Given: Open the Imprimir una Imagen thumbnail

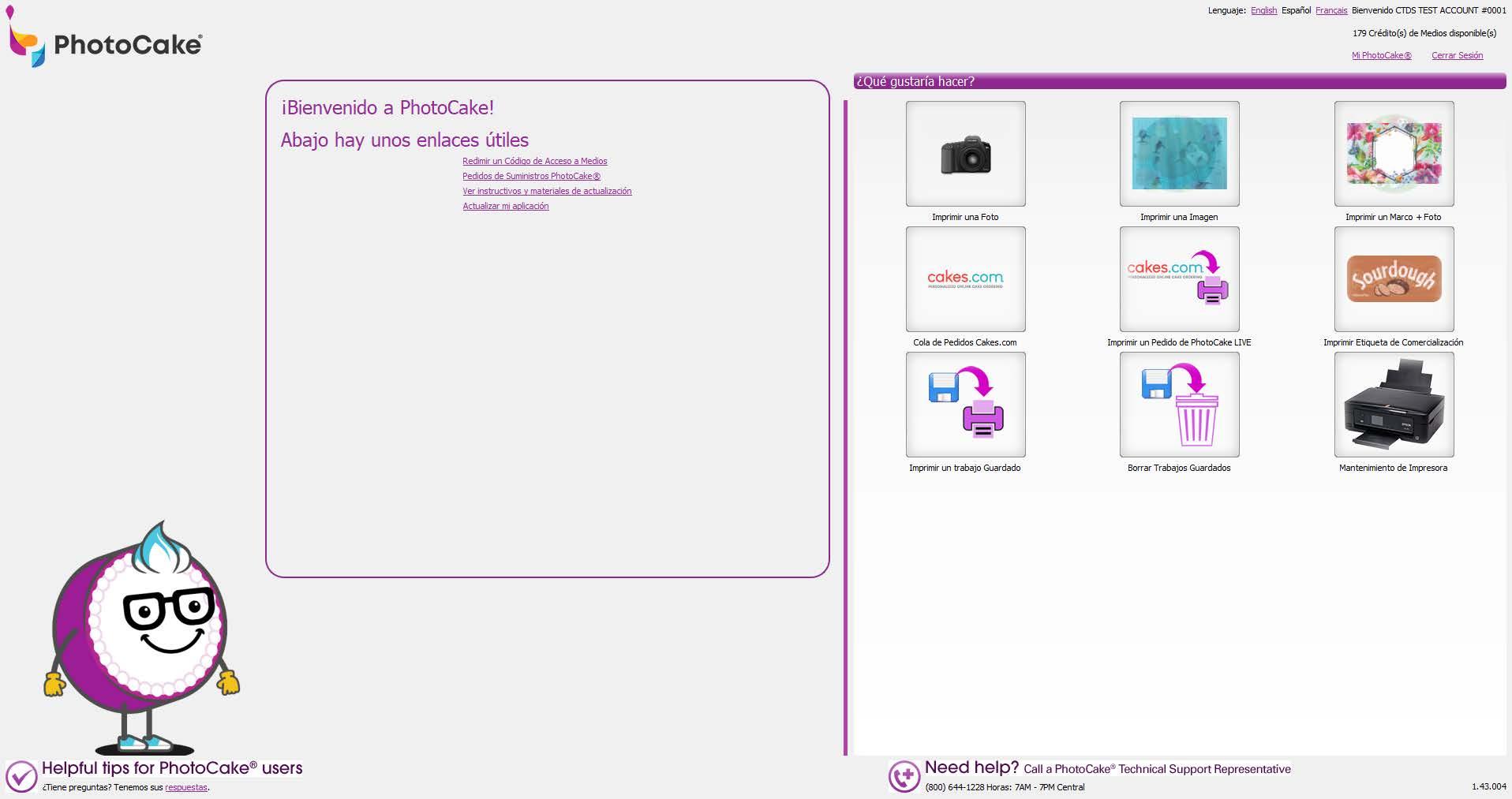Looking at the screenshot, I should pyautogui.click(x=1179, y=154).
